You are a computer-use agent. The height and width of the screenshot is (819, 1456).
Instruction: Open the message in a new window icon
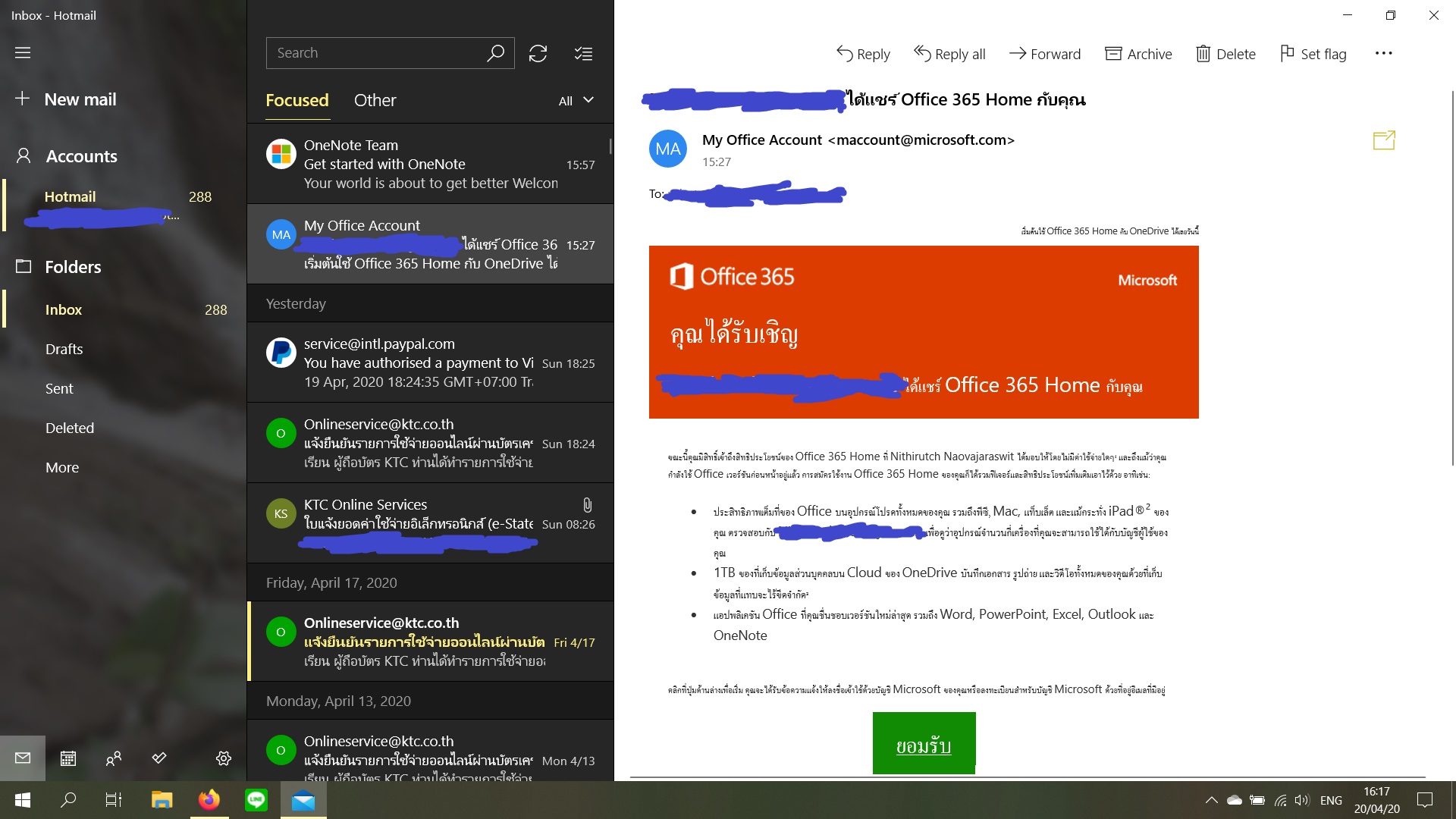[x=1384, y=140]
